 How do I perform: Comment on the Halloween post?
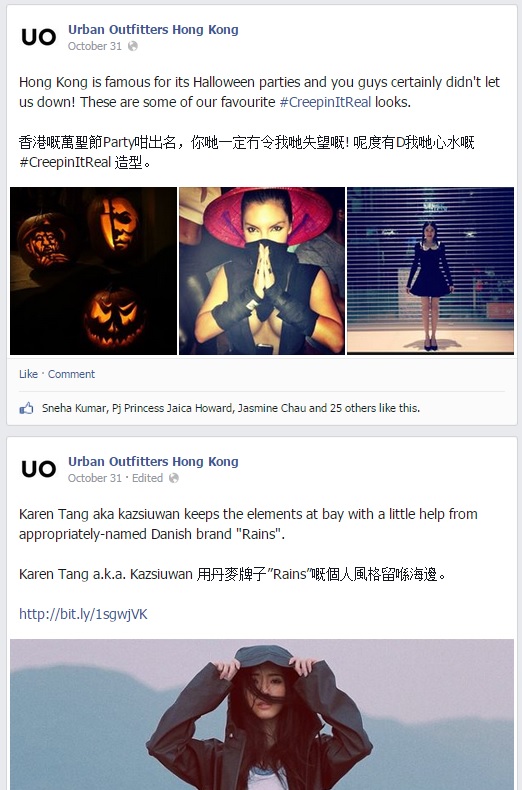click(71, 374)
